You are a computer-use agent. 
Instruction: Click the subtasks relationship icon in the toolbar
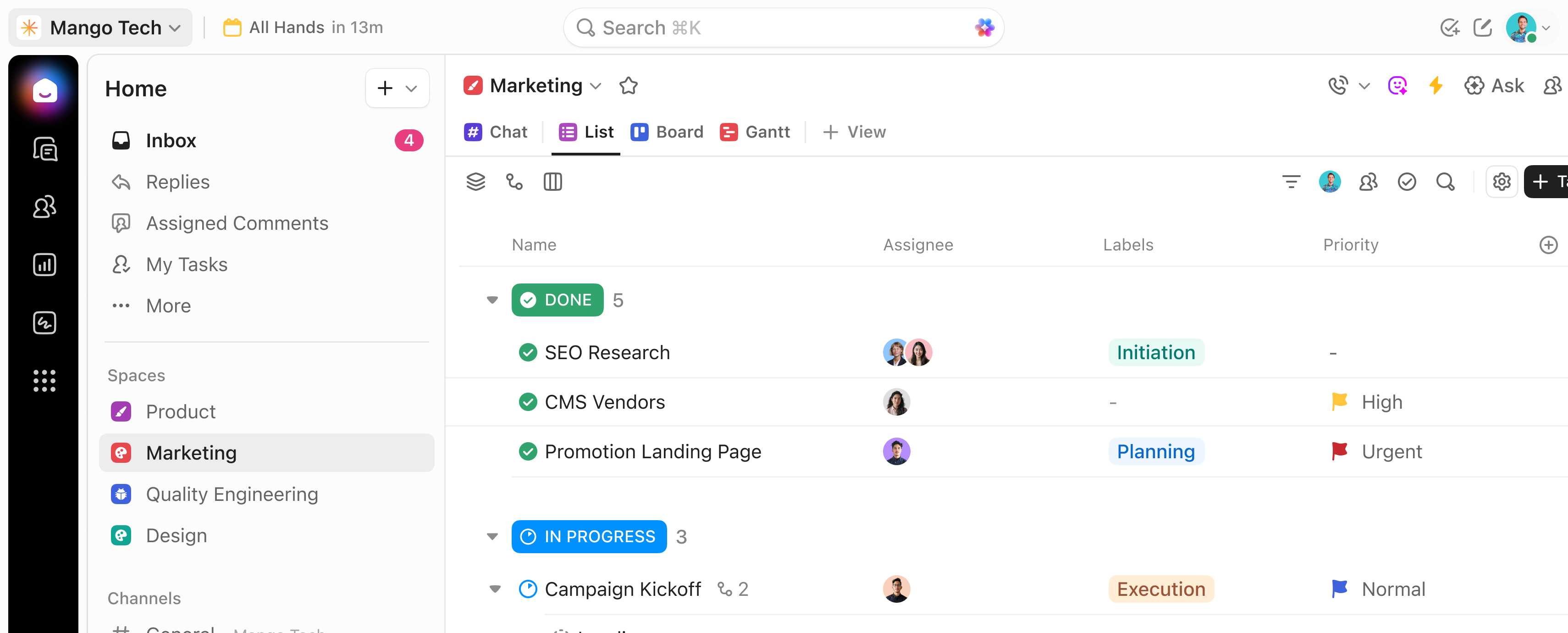click(514, 181)
